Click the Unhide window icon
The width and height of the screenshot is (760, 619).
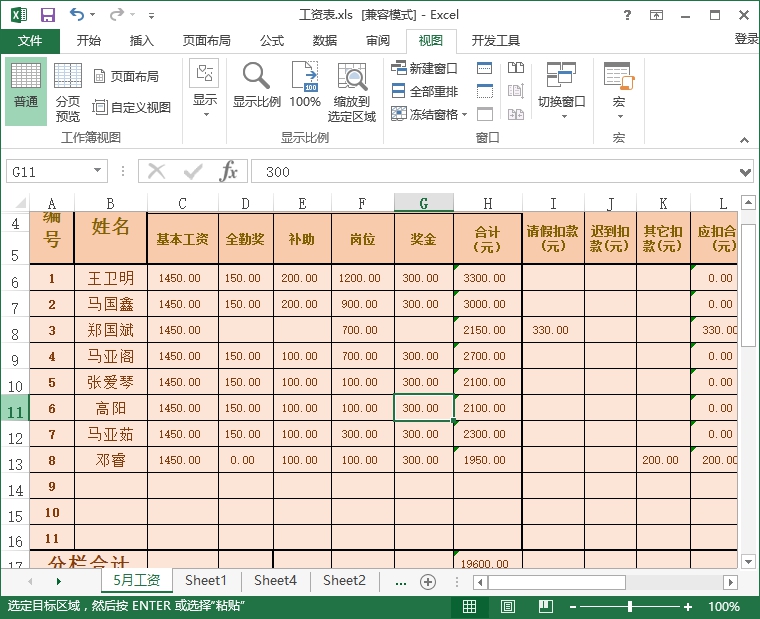(x=485, y=114)
